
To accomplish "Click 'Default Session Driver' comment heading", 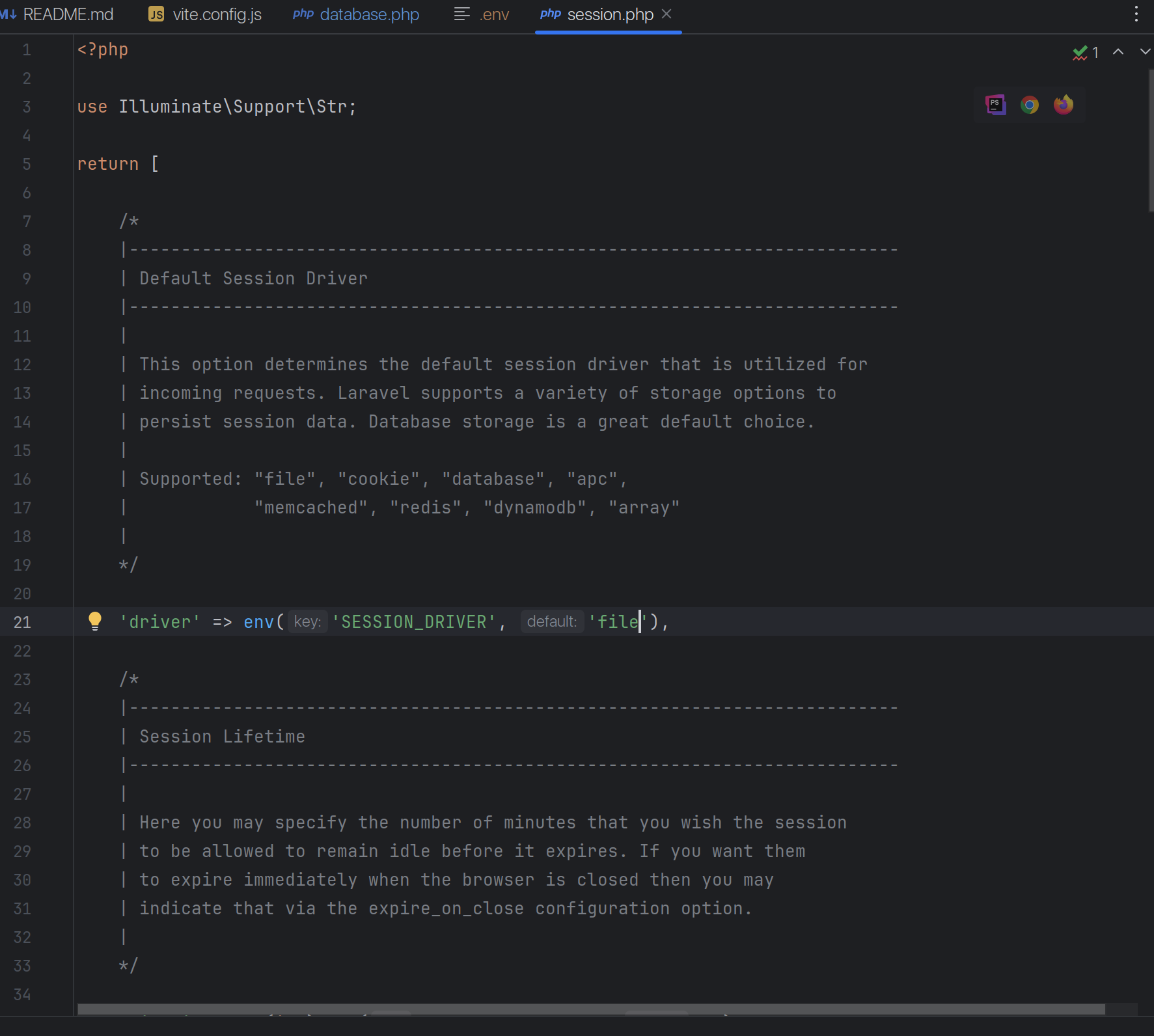I will [254, 279].
